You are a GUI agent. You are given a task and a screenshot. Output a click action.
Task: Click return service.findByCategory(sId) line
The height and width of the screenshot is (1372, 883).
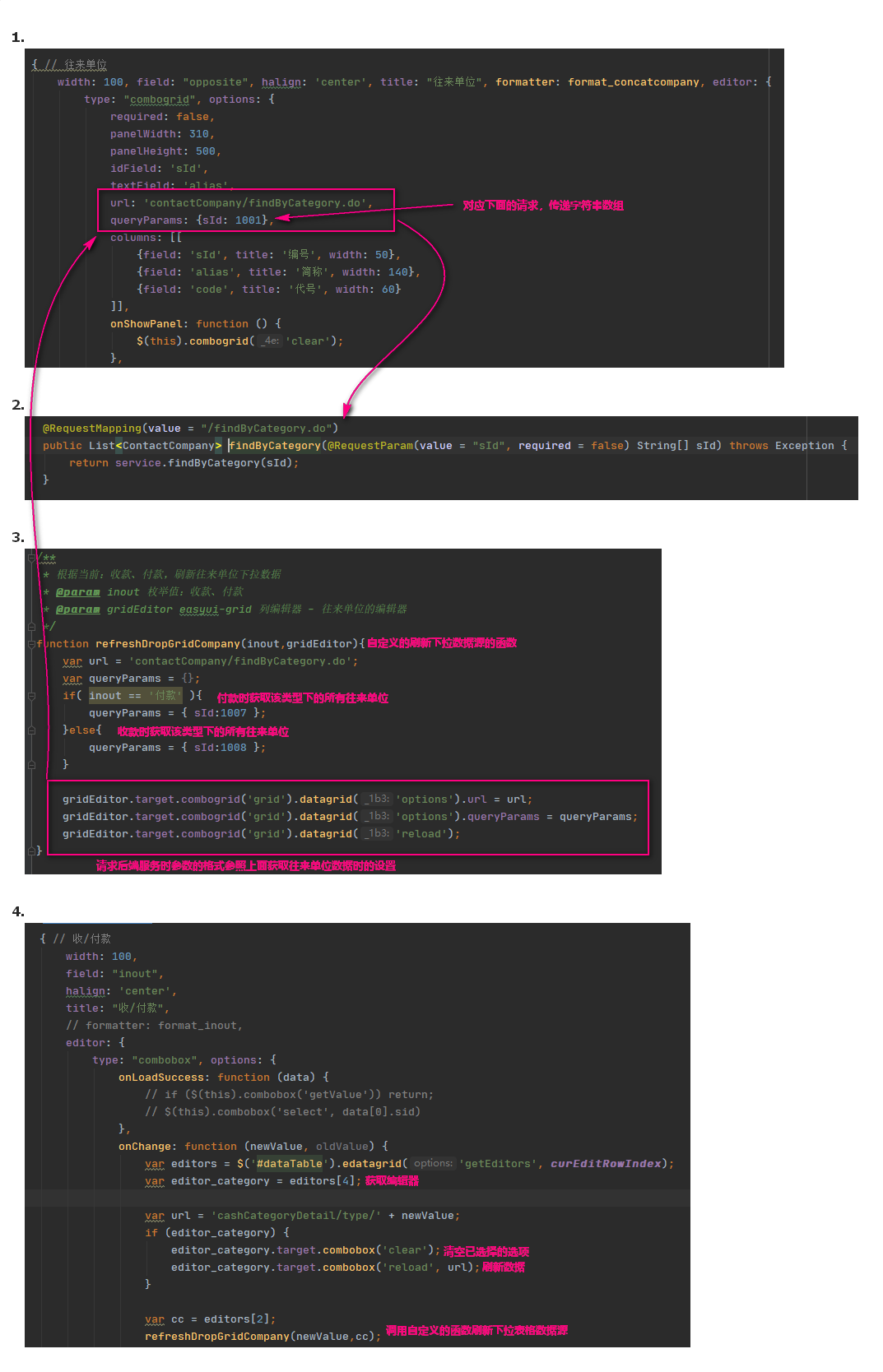(184, 462)
